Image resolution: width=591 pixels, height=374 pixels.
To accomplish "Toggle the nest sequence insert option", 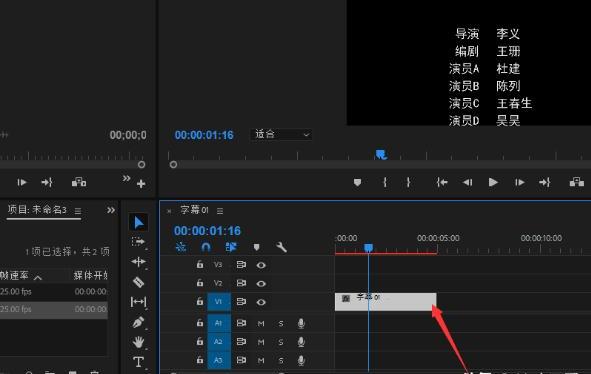I will click(181, 247).
